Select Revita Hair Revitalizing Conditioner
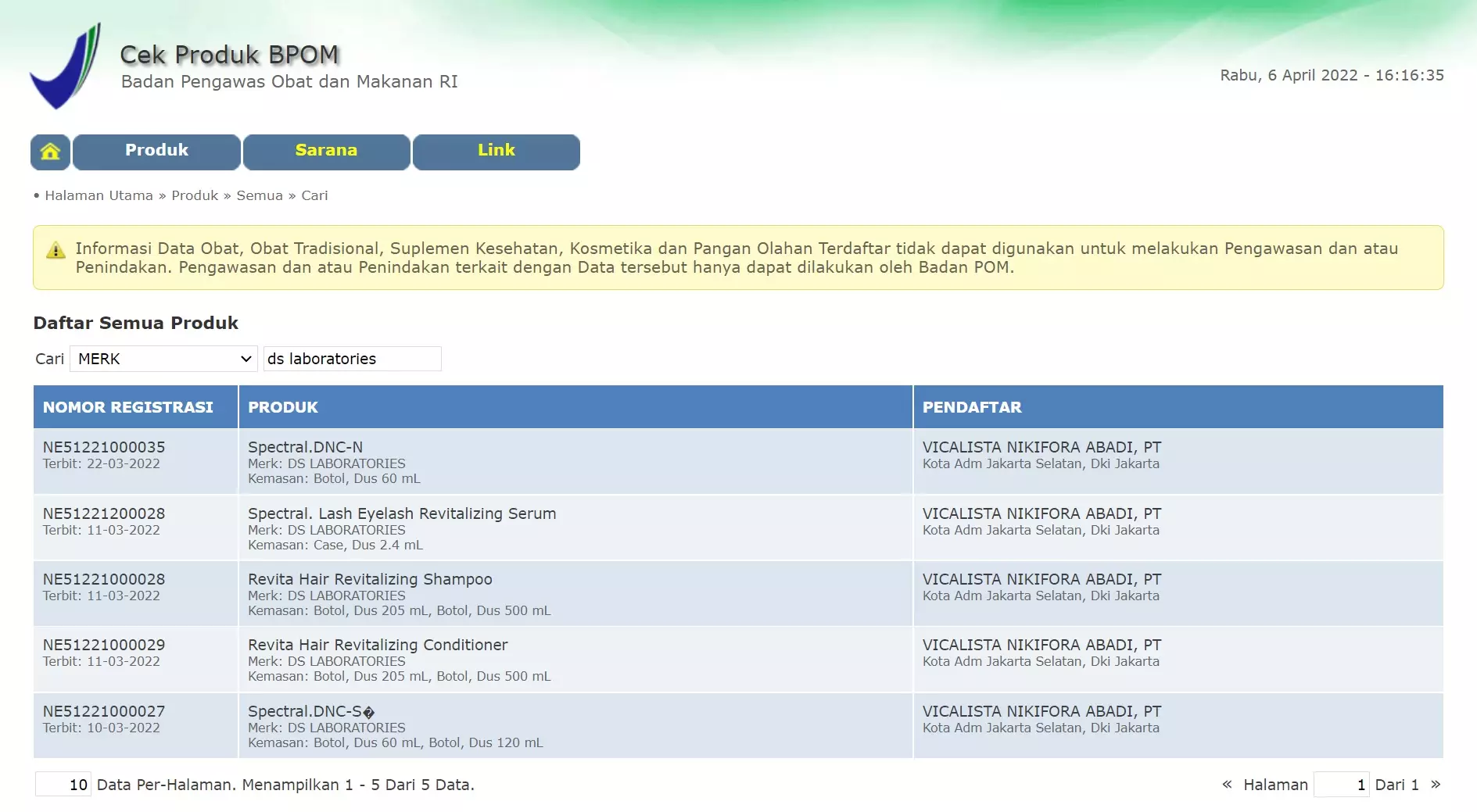Screen dimensions: 1477x812 click(x=378, y=645)
